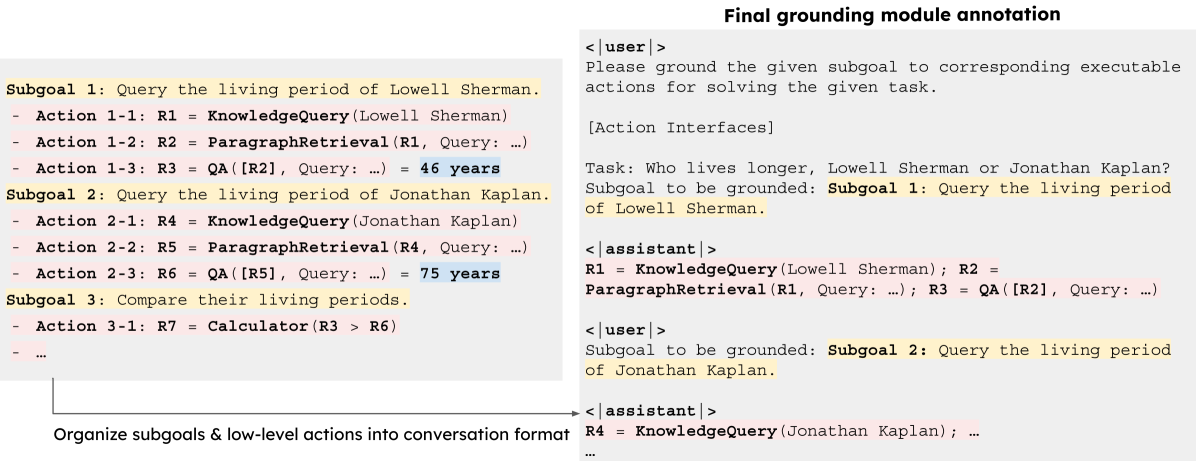
Task: Click the blue "46 years" result
Action: pos(460,168)
